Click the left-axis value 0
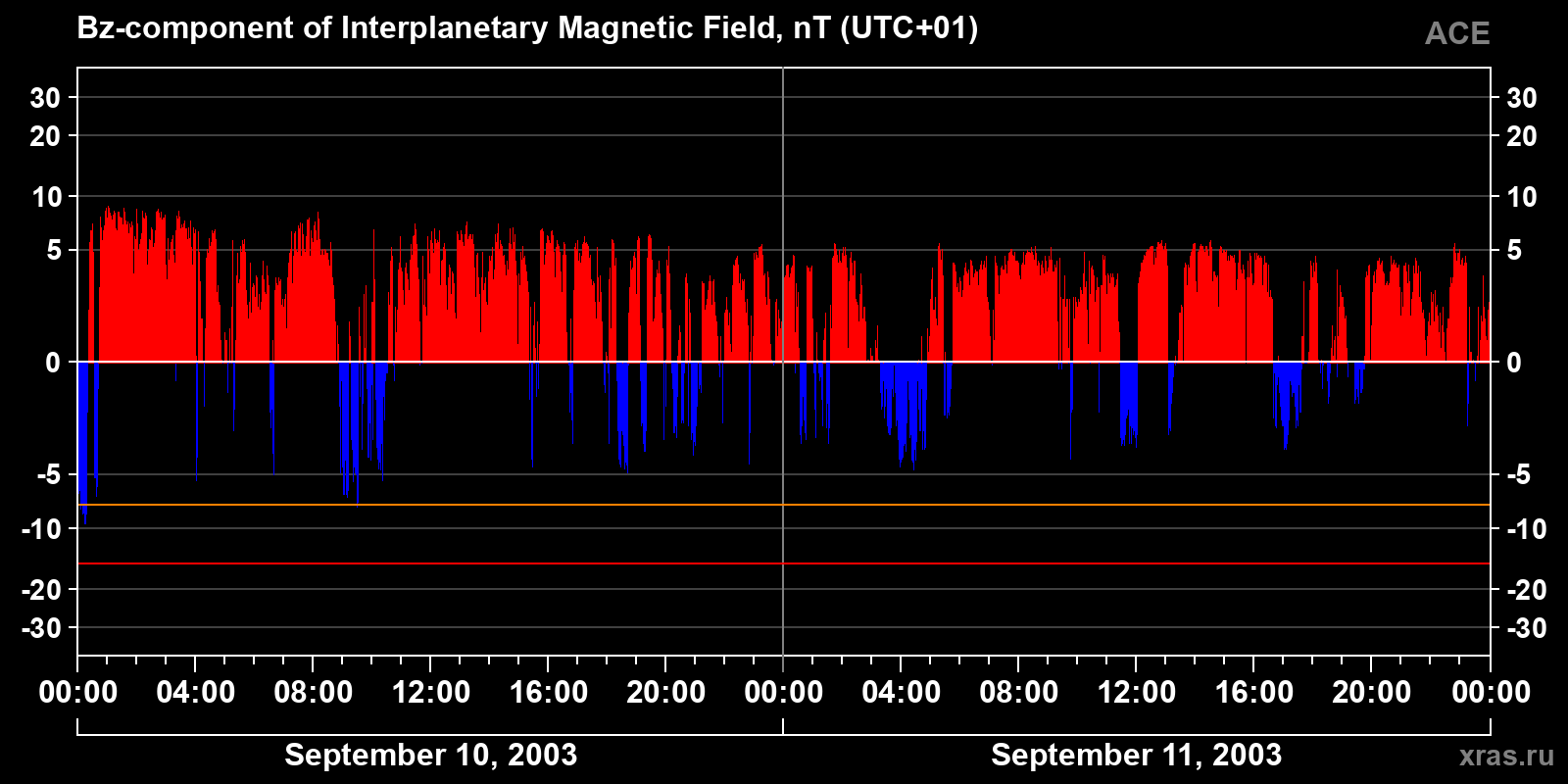1568x784 pixels. (54, 363)
